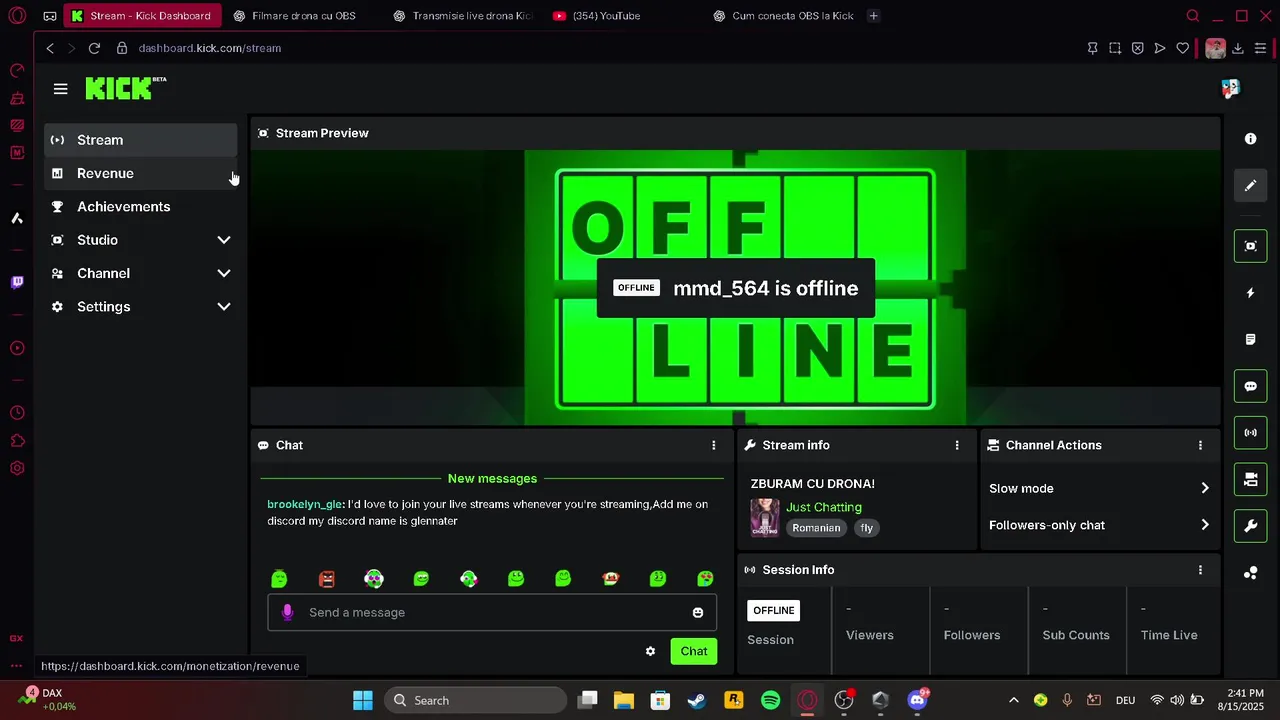Open Steam from the taskbar

pos(697,700)
